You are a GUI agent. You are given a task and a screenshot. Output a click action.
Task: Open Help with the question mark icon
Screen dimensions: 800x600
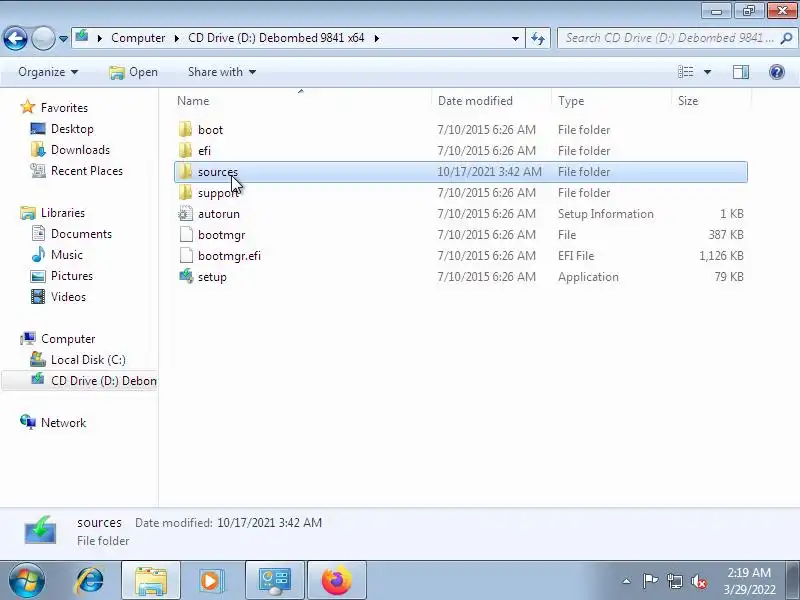pos(777,72)
